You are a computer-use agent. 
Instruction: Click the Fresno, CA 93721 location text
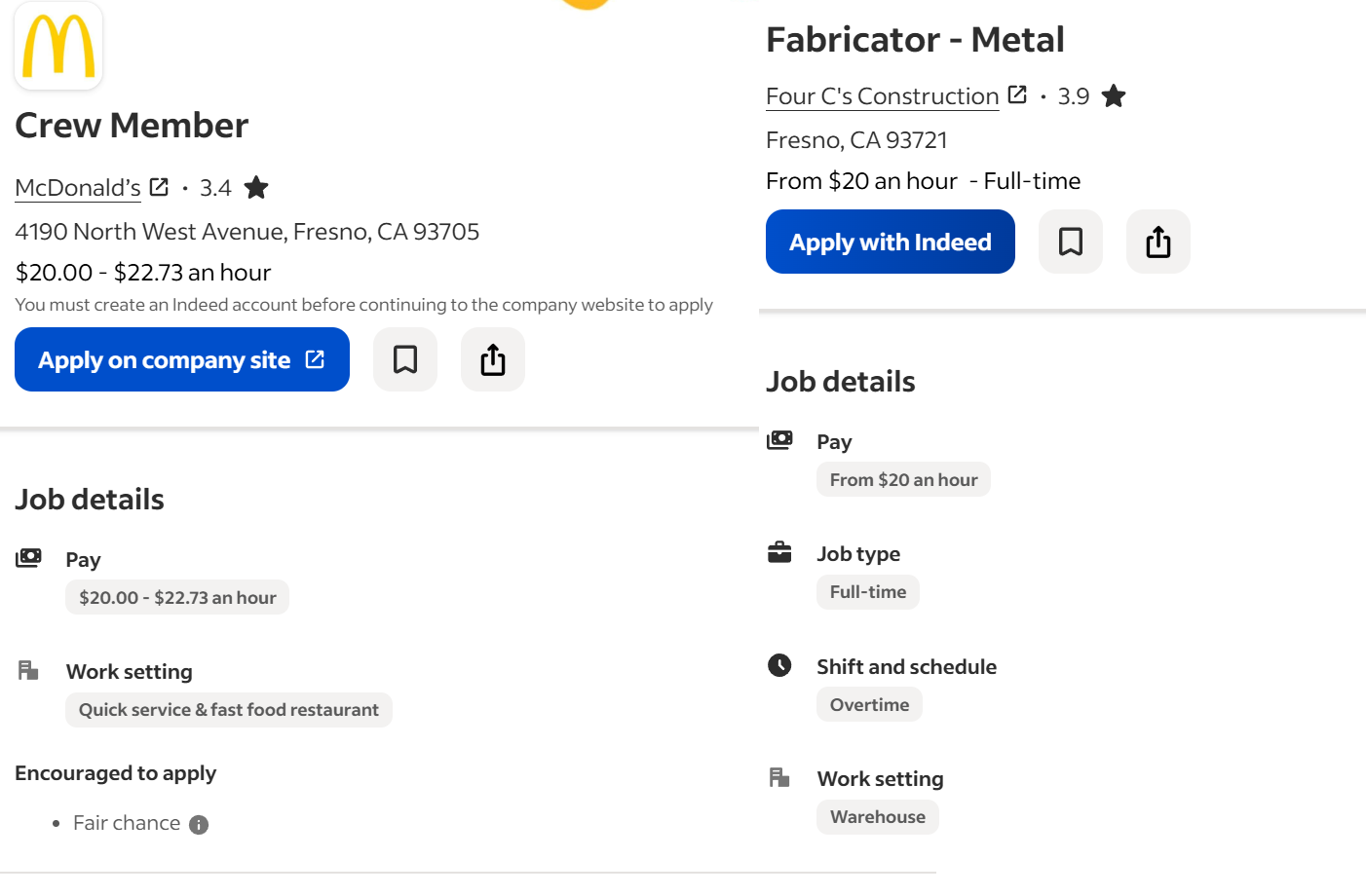tap(856, 140)
